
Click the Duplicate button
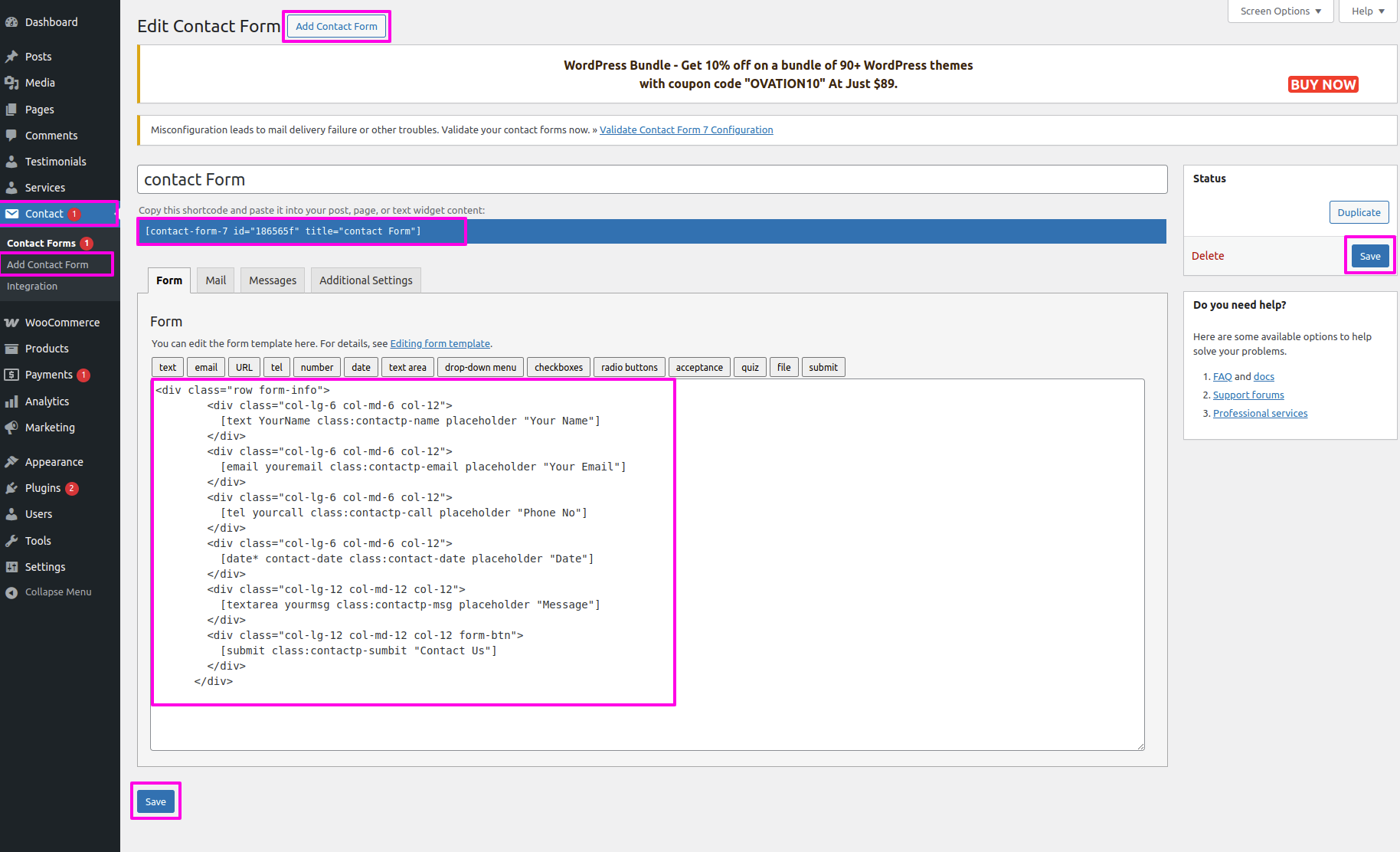[x=1359, y=213]
